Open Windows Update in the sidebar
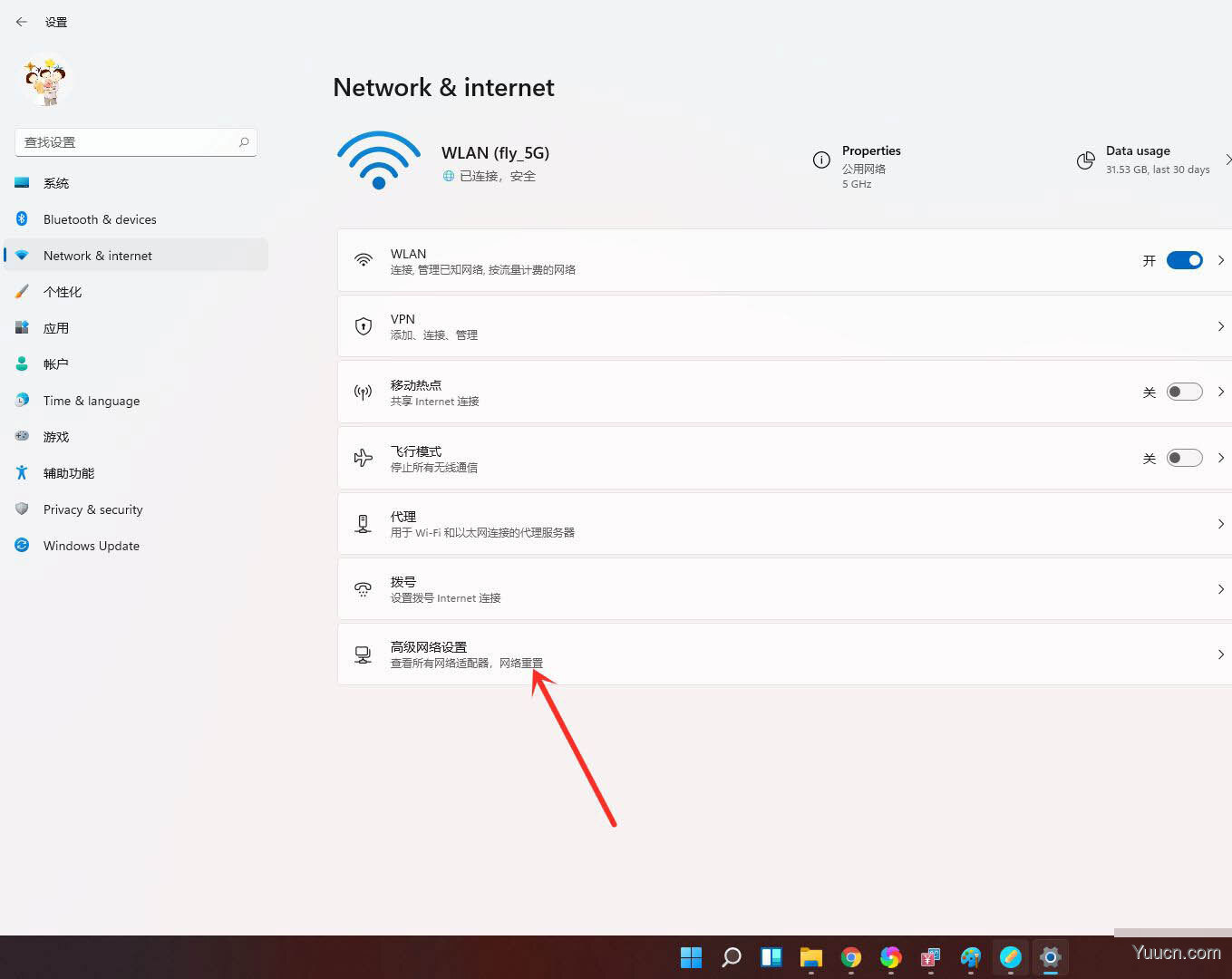The width and height of the screenshot is (1232, 979). 91,546
